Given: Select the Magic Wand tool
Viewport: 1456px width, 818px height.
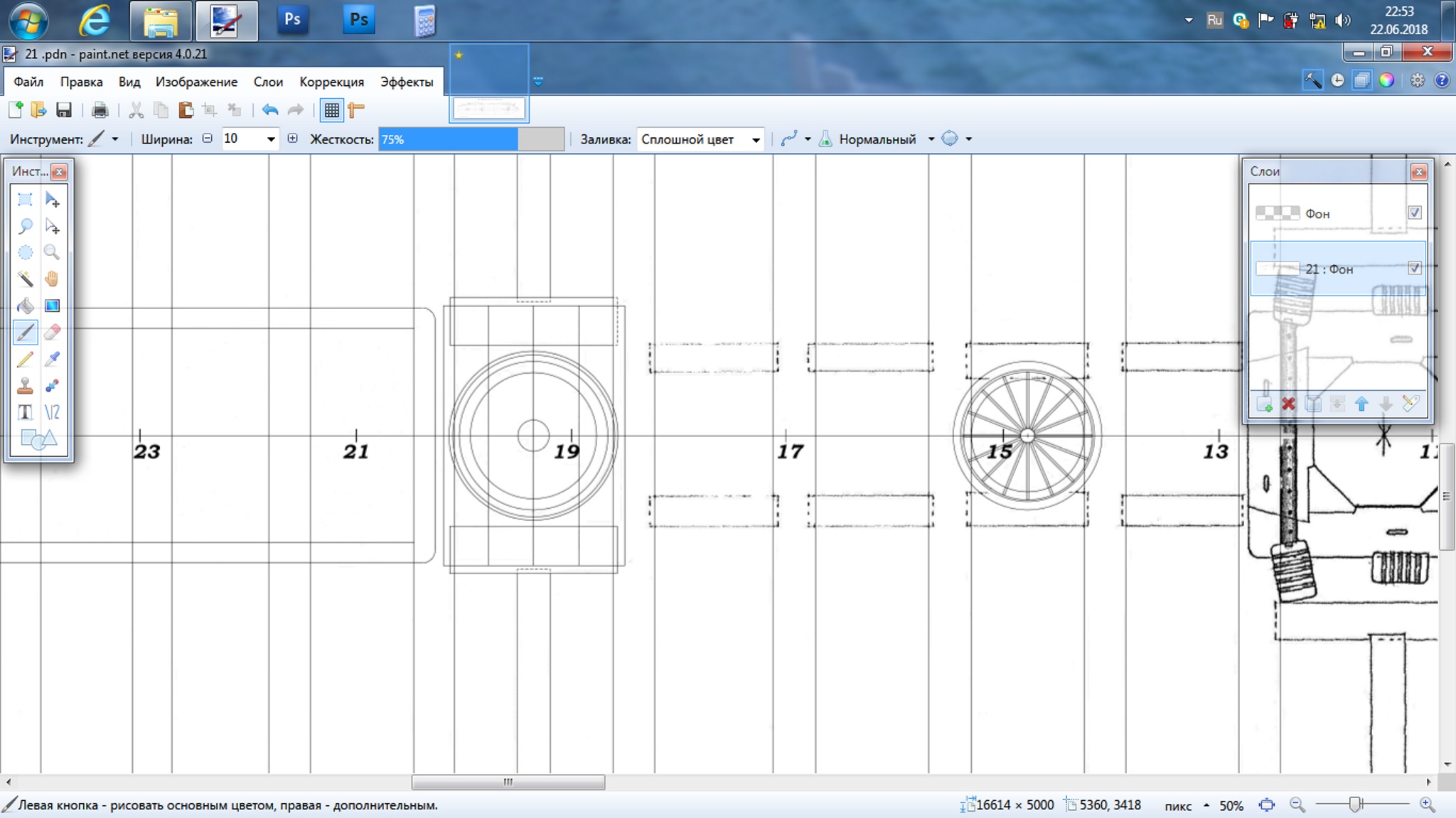Looking at the screenshot, I should pyautogui.click(x=25, y=279).
